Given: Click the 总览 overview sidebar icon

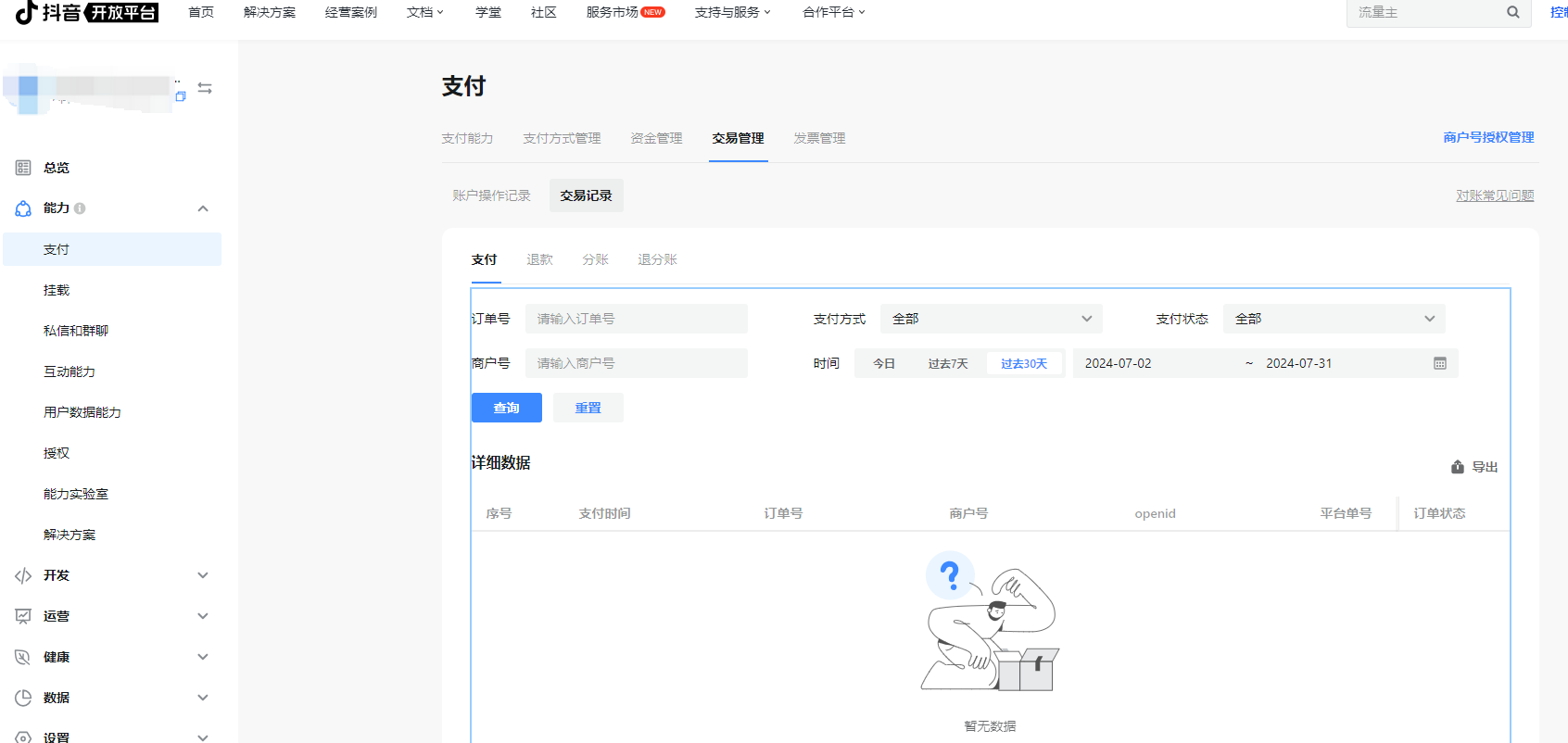Looking at the screenshot, I should 23,168.
